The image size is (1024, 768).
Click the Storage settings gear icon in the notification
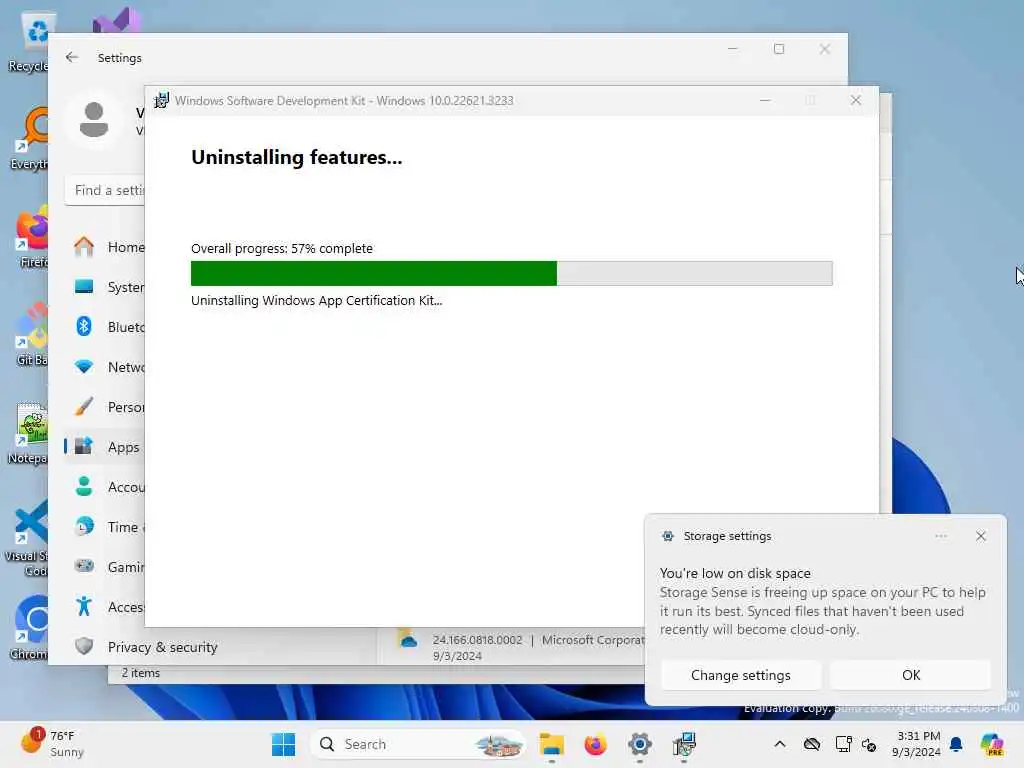(x=667, y=536)
